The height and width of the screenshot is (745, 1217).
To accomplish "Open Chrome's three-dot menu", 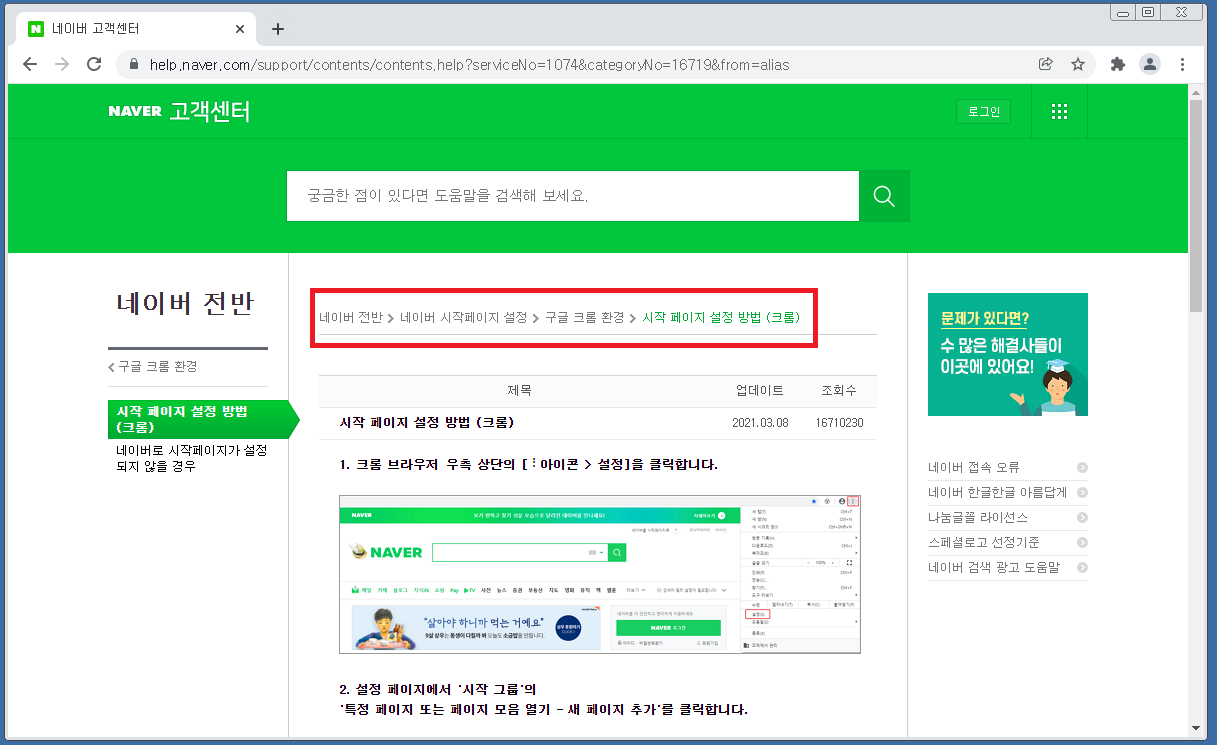I will point(1182,64).
